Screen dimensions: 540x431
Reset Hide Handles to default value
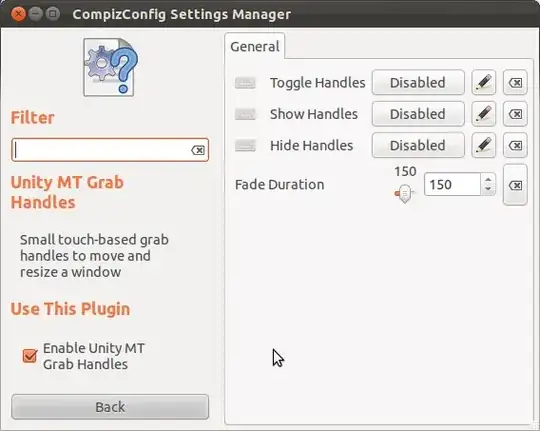(515, 145)
